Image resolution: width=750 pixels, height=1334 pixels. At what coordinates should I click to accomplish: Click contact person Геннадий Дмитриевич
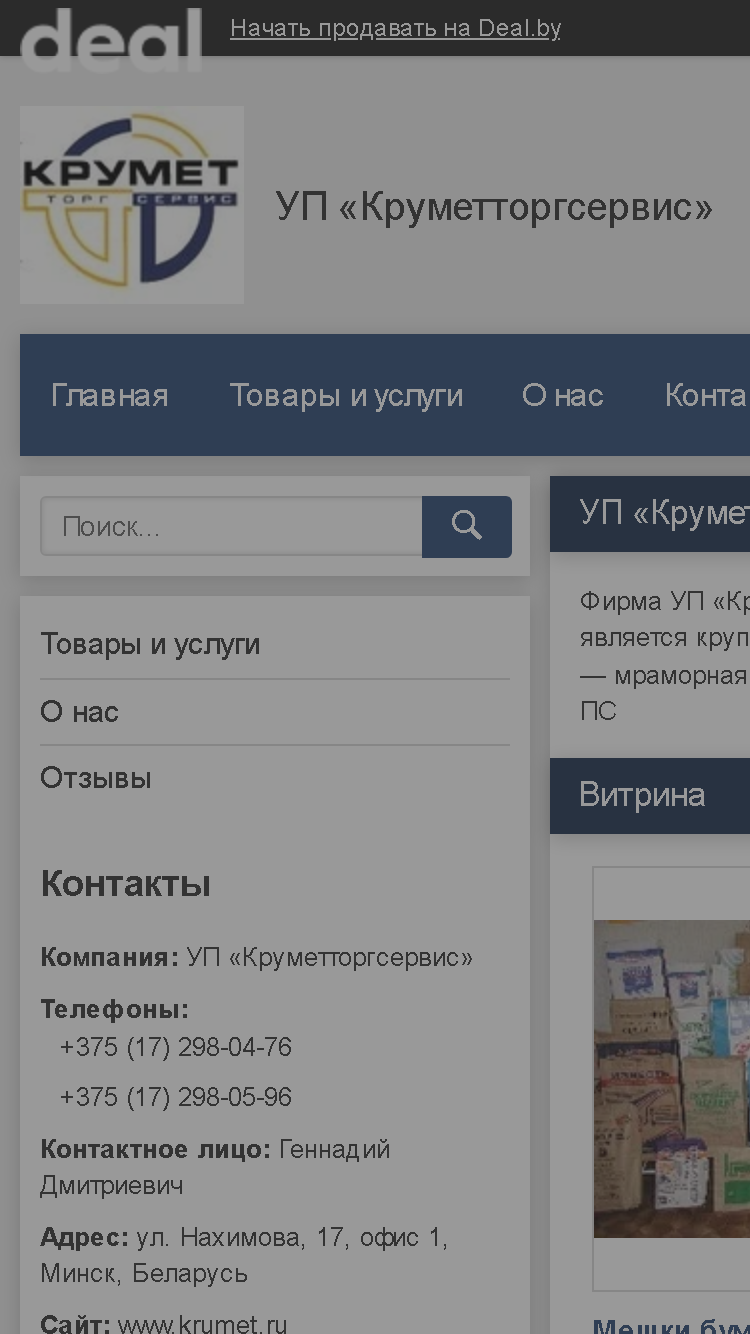(215, 1168)
